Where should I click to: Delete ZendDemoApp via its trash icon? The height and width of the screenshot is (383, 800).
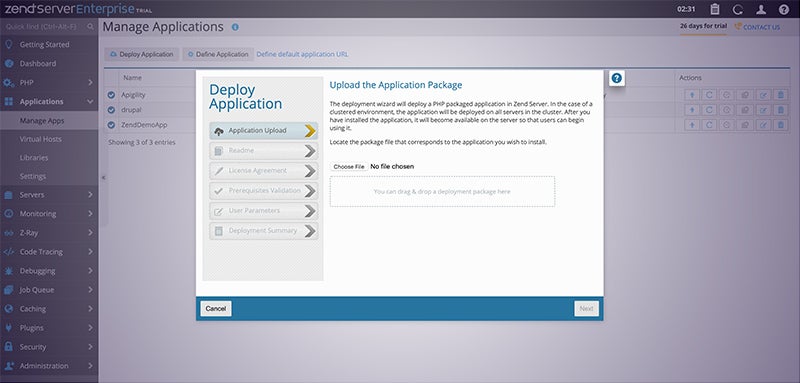click(x=780, y=124)
